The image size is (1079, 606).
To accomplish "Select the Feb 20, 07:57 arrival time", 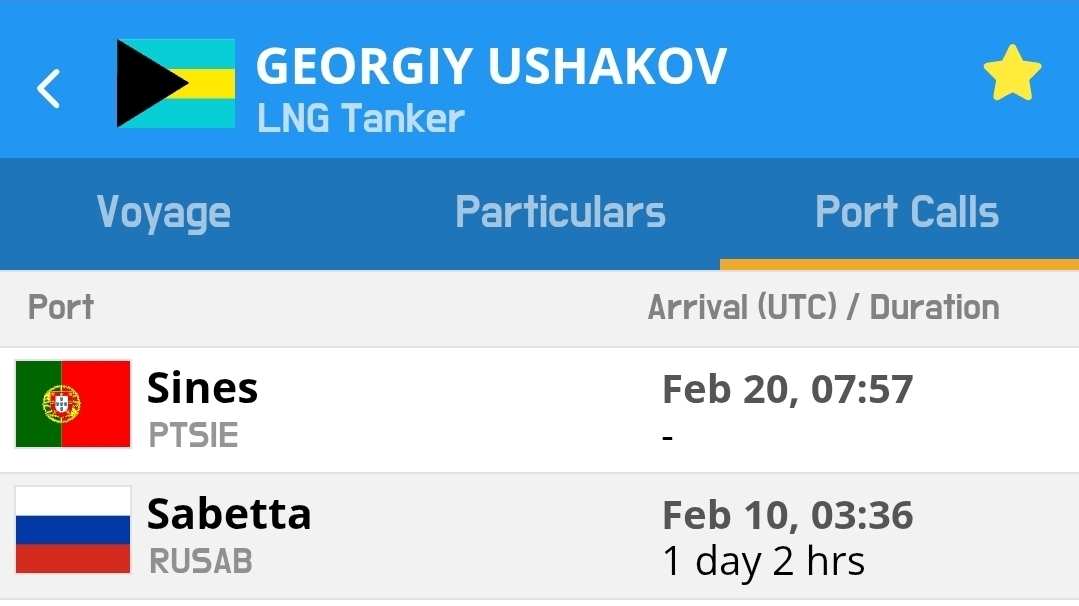I will coord(788,389).
